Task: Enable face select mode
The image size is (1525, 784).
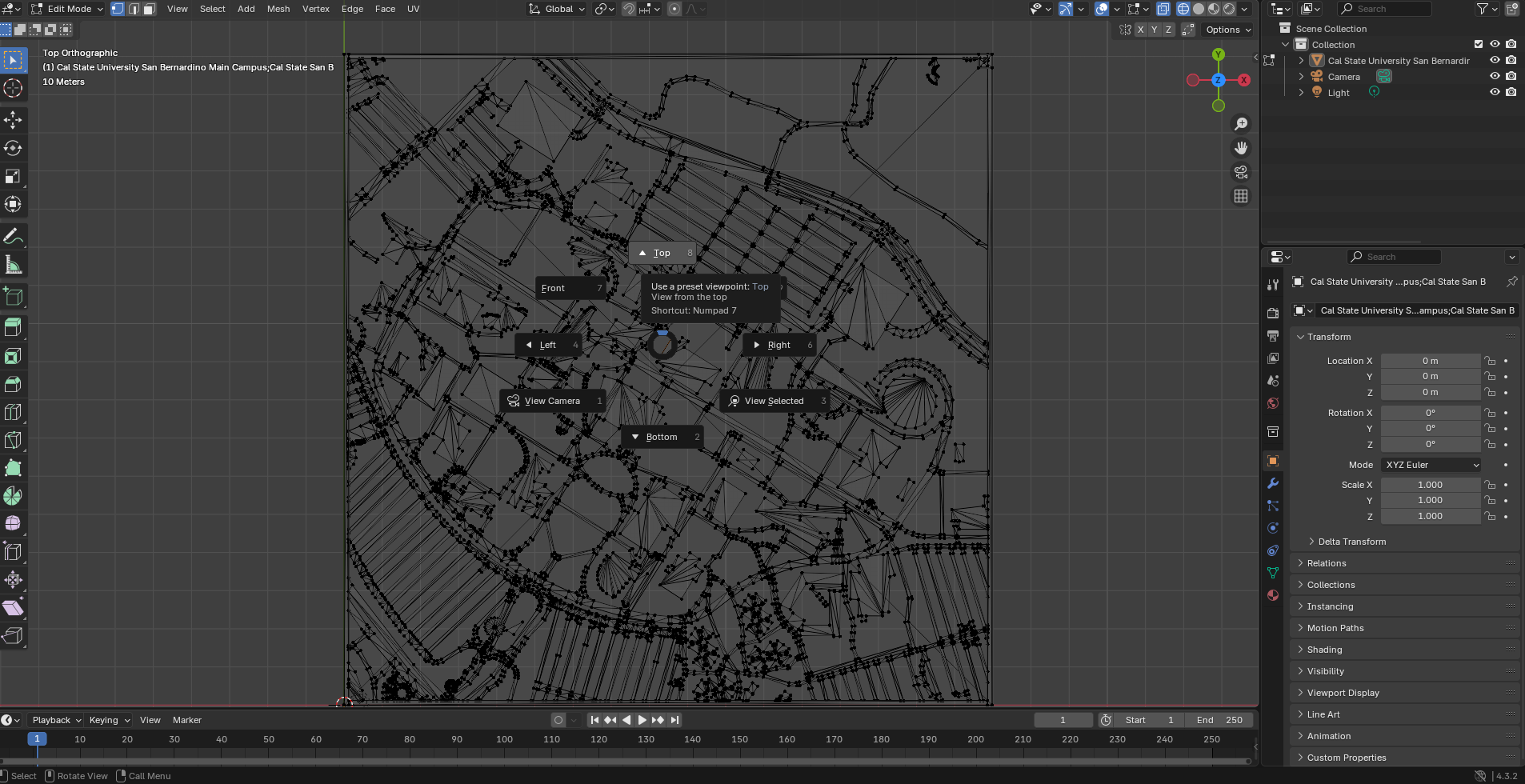Action: click(149, 9)
